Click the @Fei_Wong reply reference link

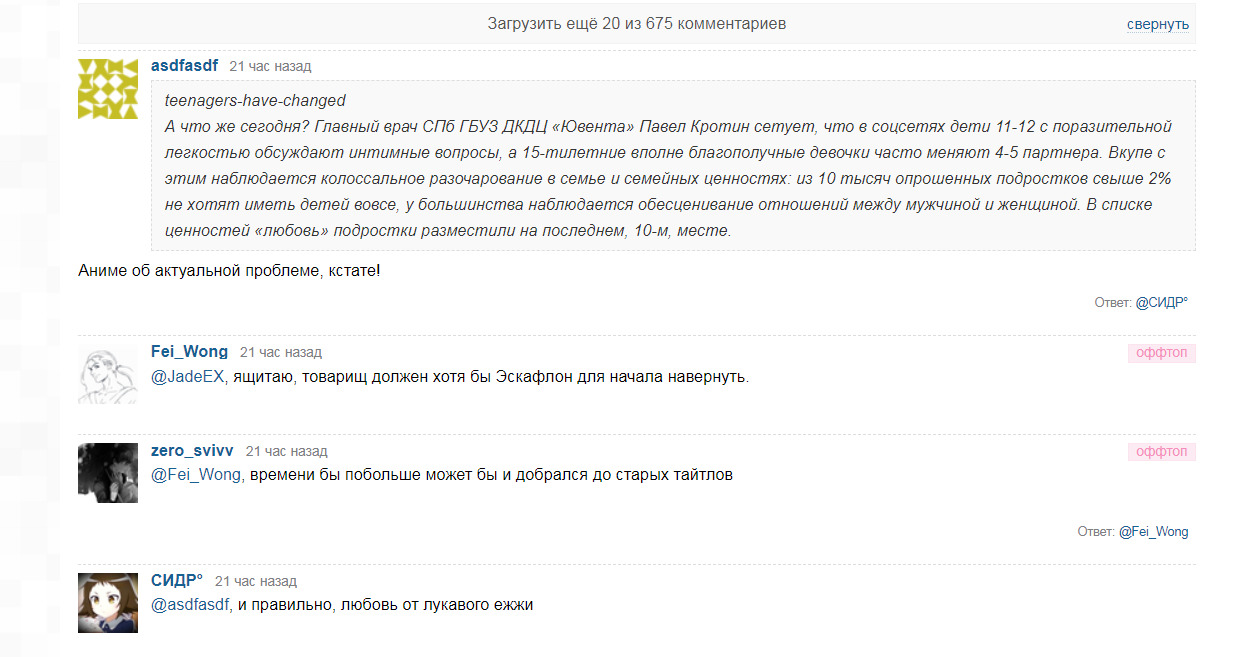click(x=1153, y=532)
